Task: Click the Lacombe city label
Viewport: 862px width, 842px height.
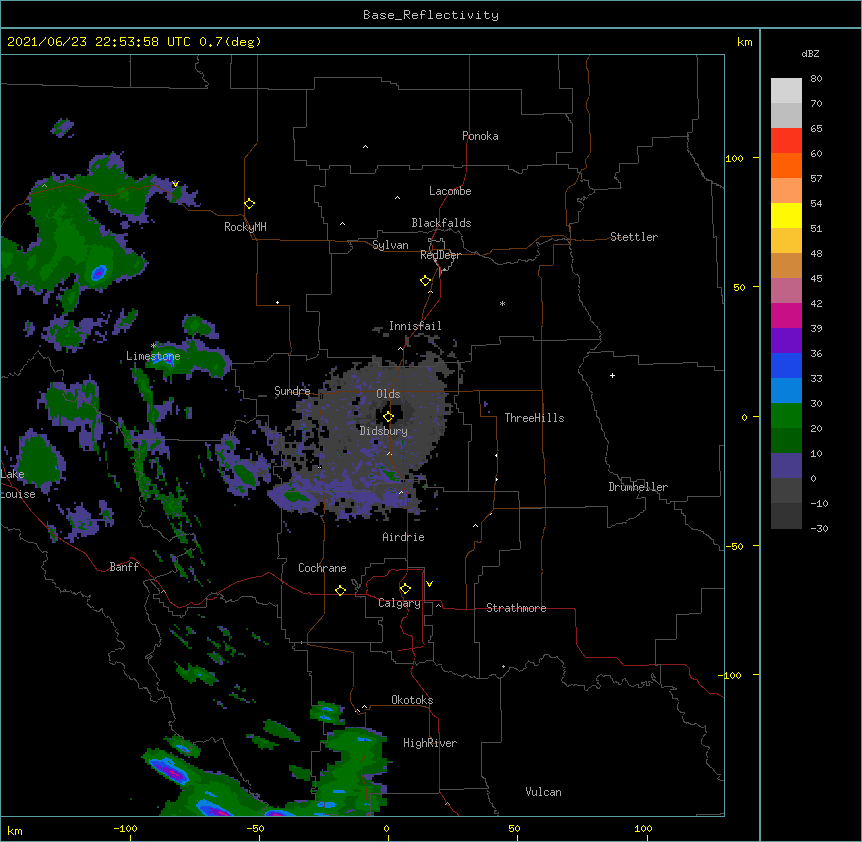Action: coord(450,191)
